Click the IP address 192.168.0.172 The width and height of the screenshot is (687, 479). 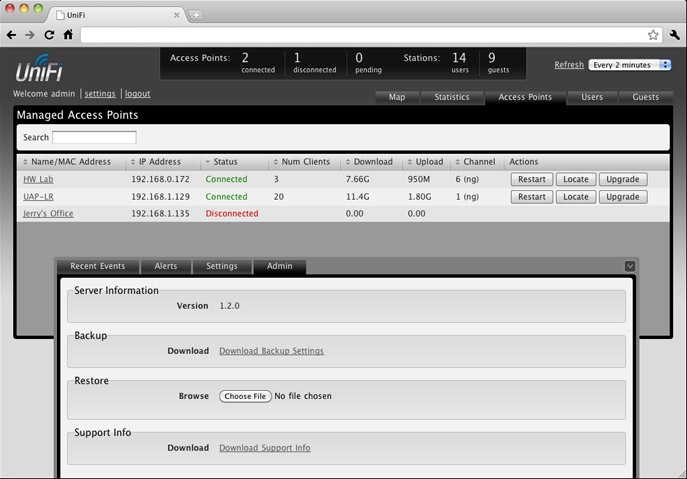click(160, 179)
